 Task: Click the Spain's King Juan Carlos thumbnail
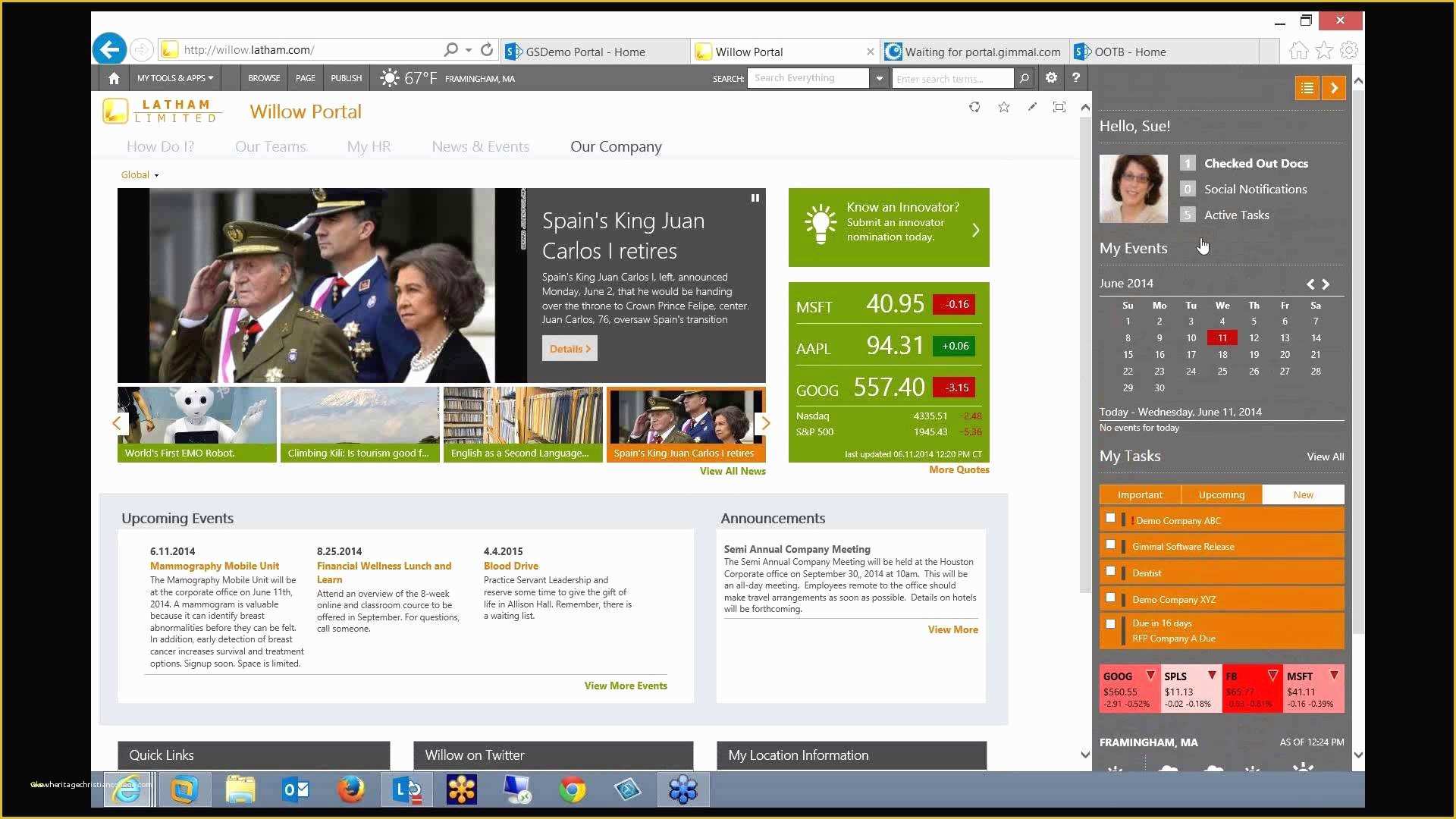click(x=685, y=425)
